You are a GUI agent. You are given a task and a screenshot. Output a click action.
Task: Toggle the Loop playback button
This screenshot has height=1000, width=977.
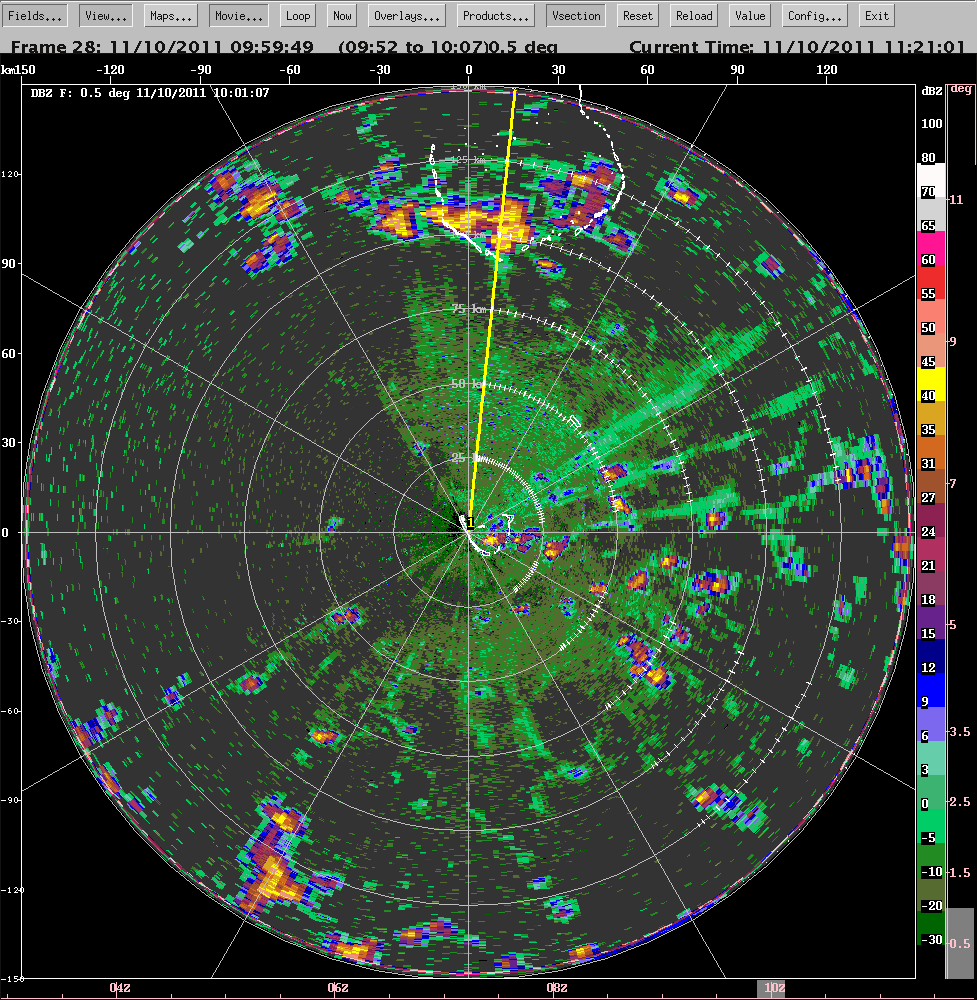(x=298, y=15)
